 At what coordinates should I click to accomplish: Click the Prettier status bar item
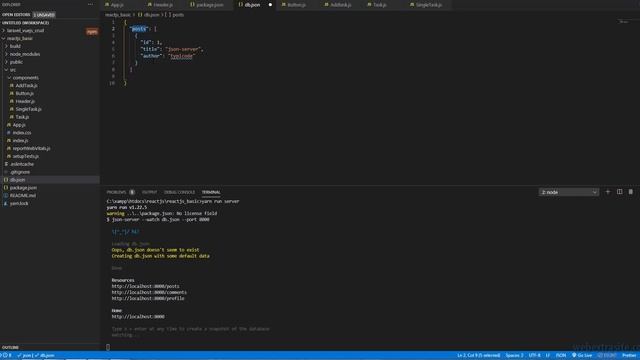(x=629, y=356)
